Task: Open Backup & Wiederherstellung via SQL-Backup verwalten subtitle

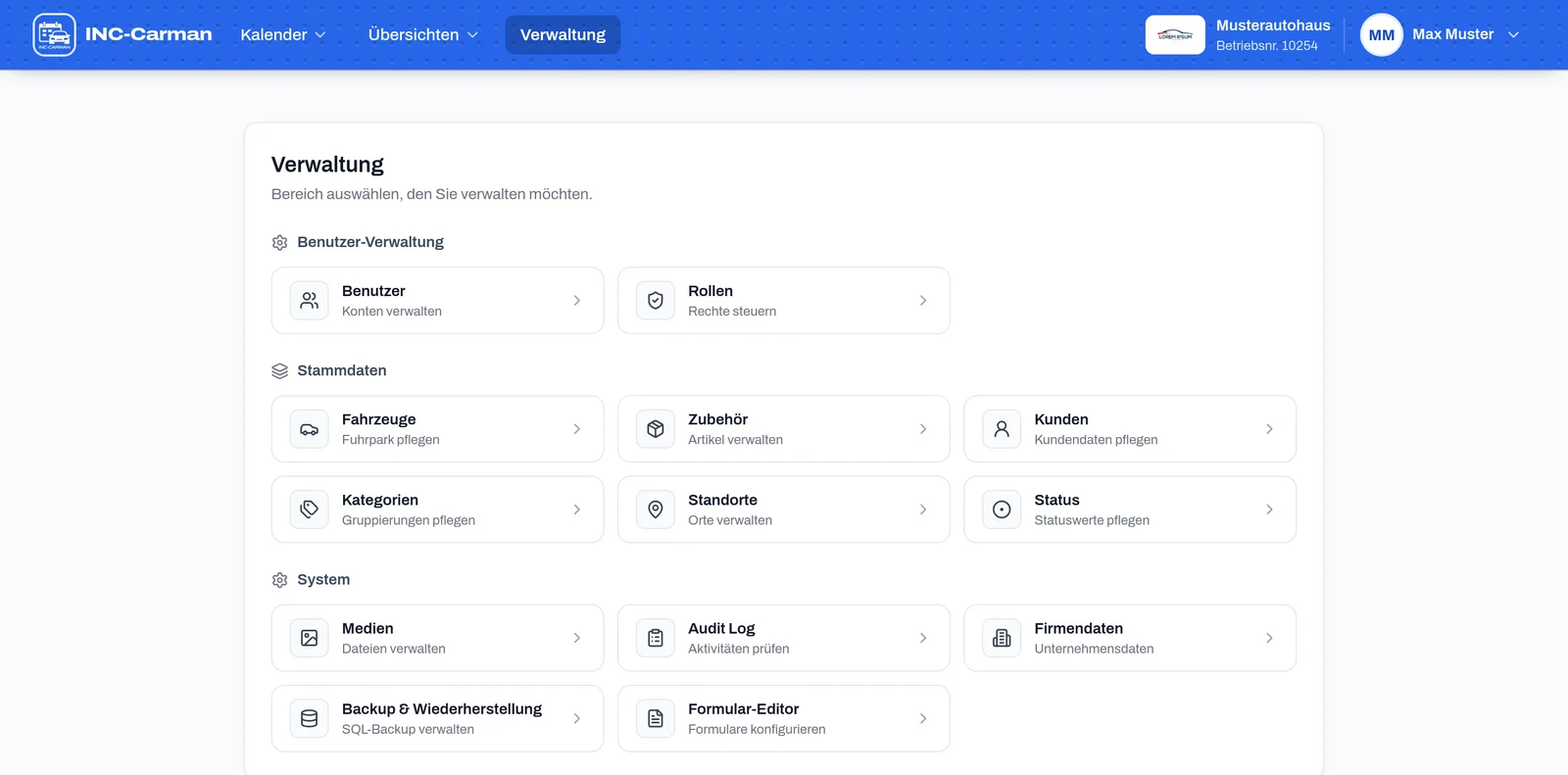Action: click(408, 729)
